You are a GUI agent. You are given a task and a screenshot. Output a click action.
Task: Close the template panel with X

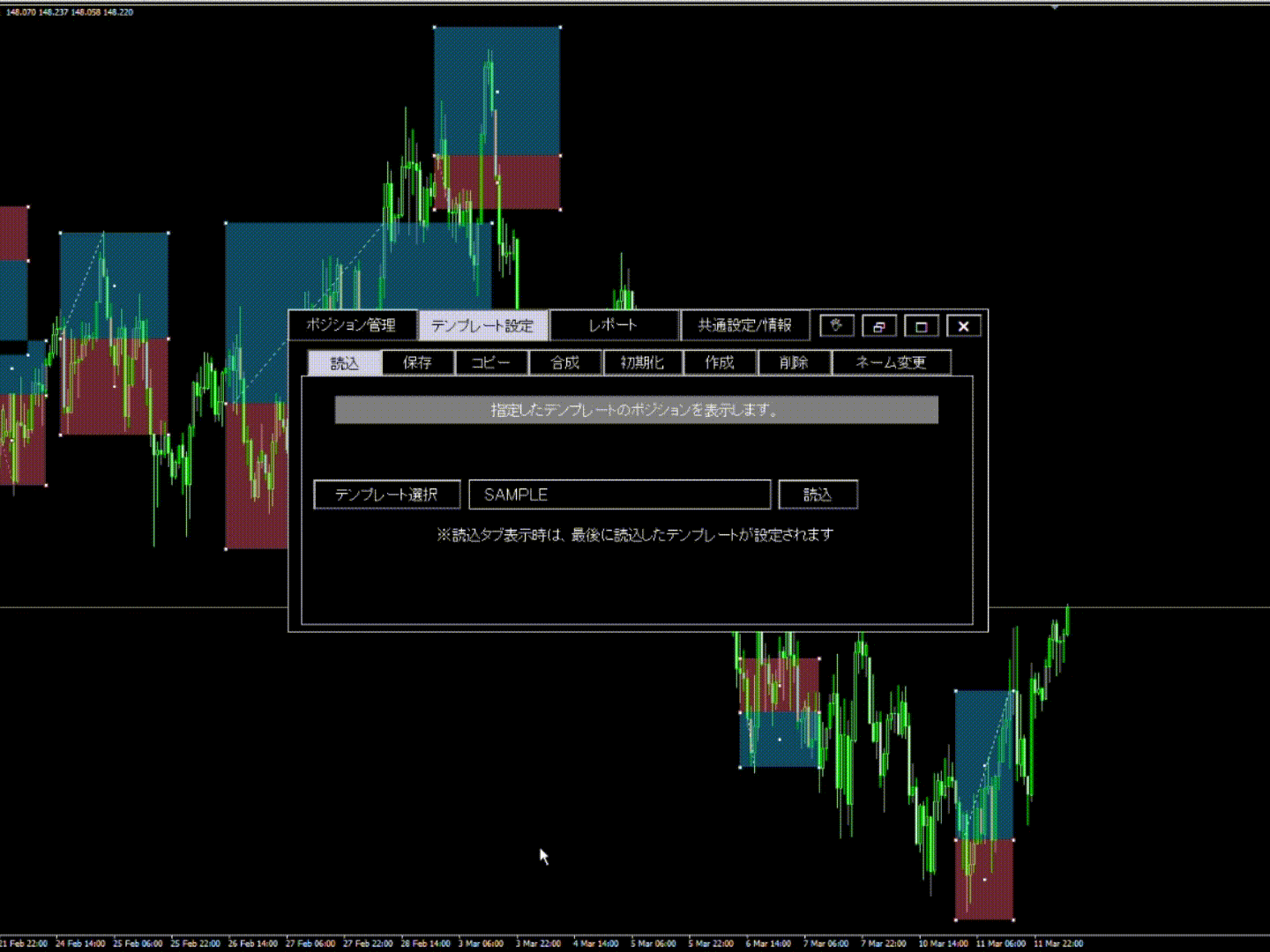[x=963, y=326]
